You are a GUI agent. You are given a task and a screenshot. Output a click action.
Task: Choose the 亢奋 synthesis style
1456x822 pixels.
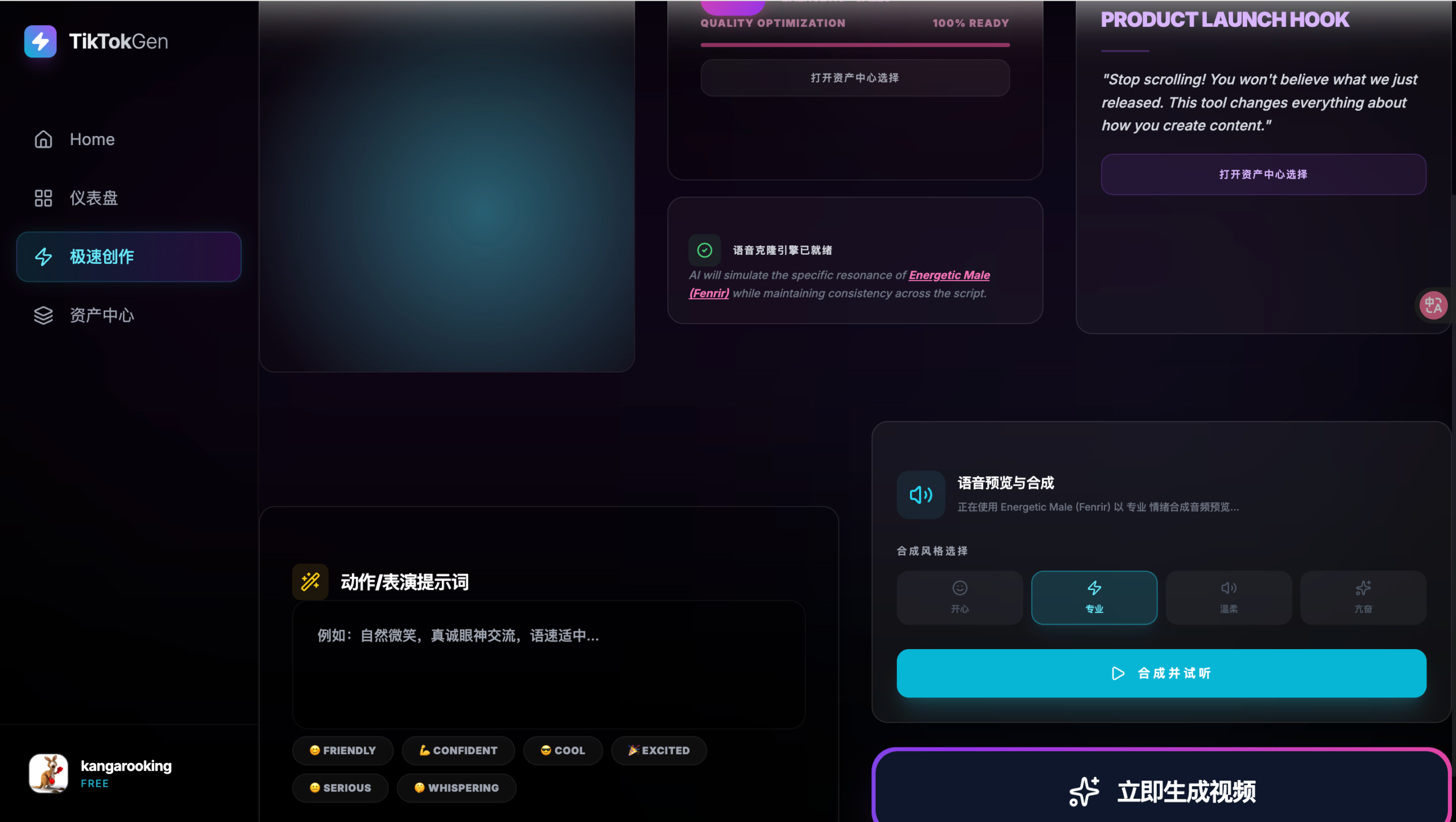click(1363, 597)
